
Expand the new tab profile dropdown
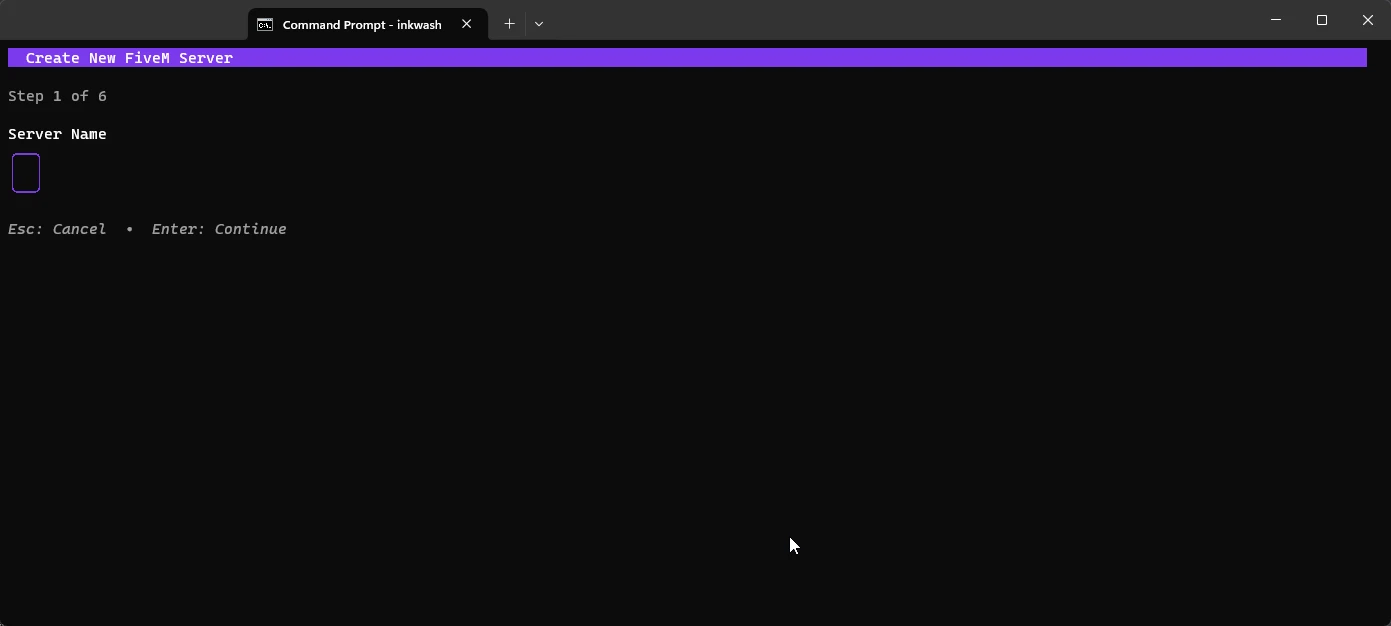click(x=539, y=24)
